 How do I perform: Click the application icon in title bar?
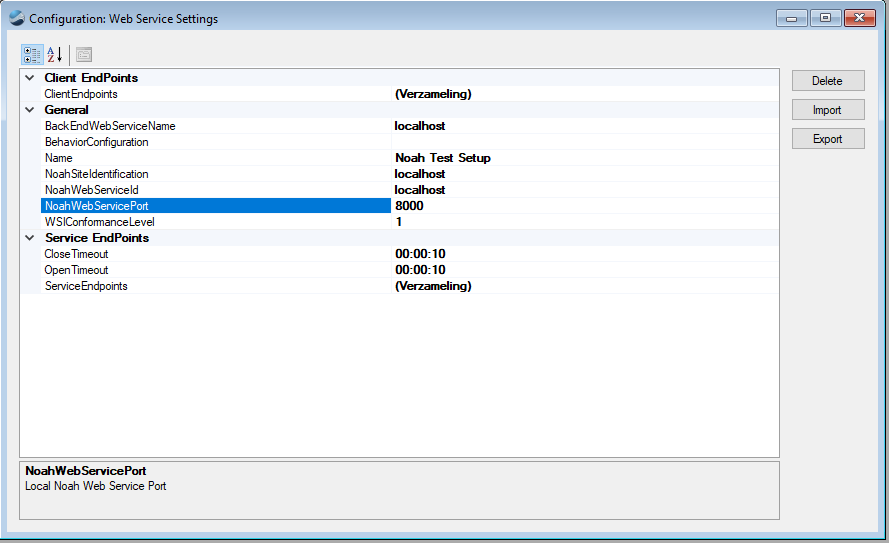click(16, 18)
